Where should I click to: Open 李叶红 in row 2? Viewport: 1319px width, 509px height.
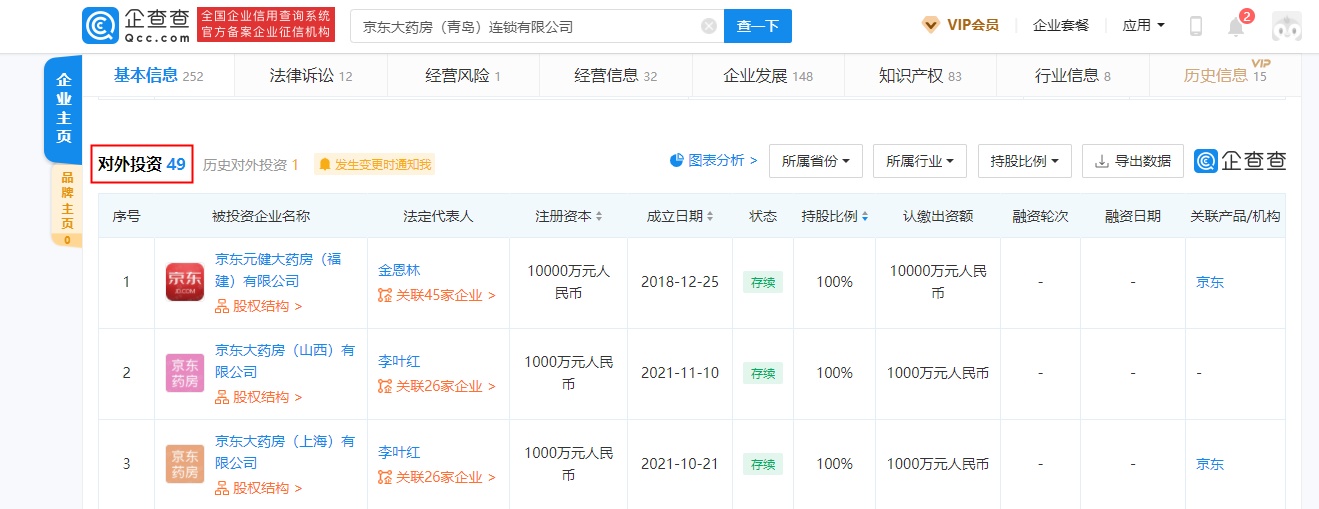tap(399, 361)
